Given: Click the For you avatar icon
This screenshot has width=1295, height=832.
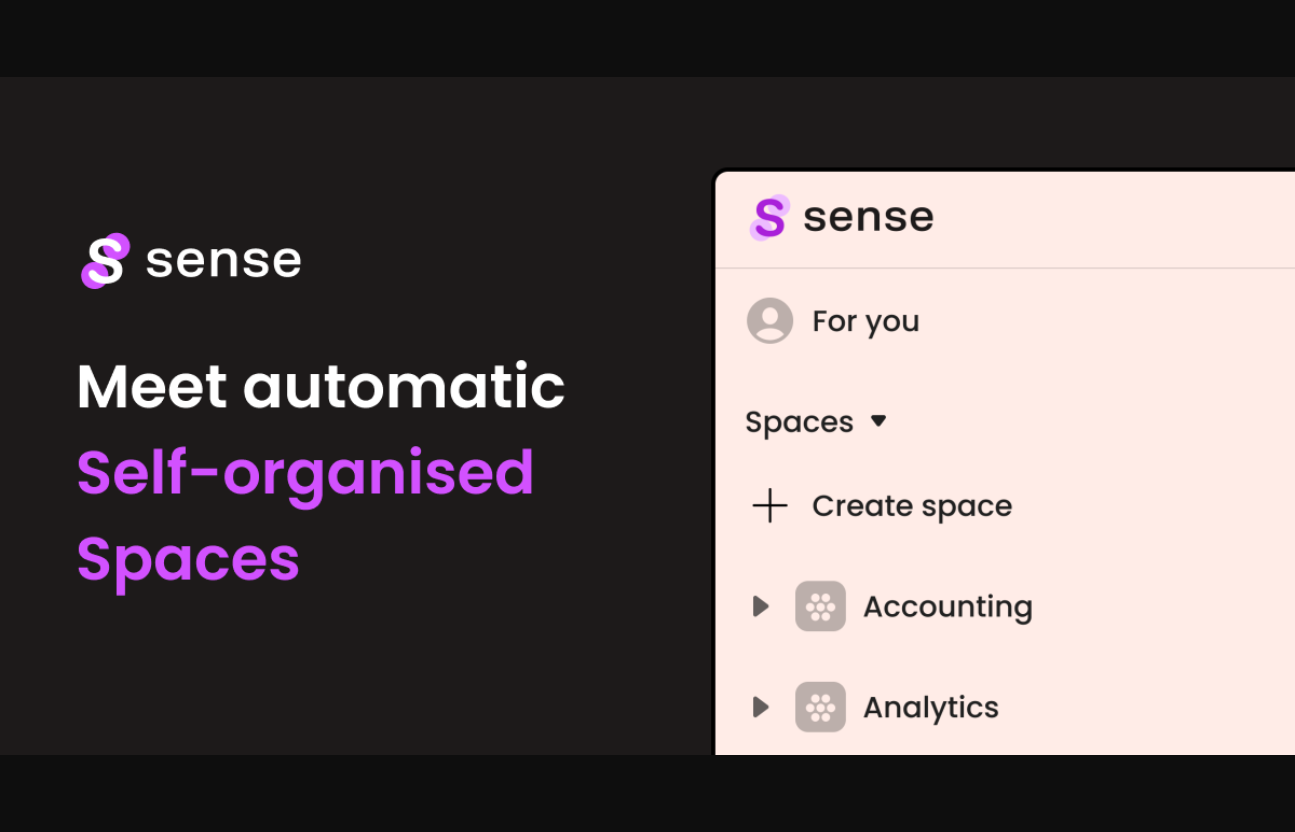Looking at the screenshot, I should point(770,321).
